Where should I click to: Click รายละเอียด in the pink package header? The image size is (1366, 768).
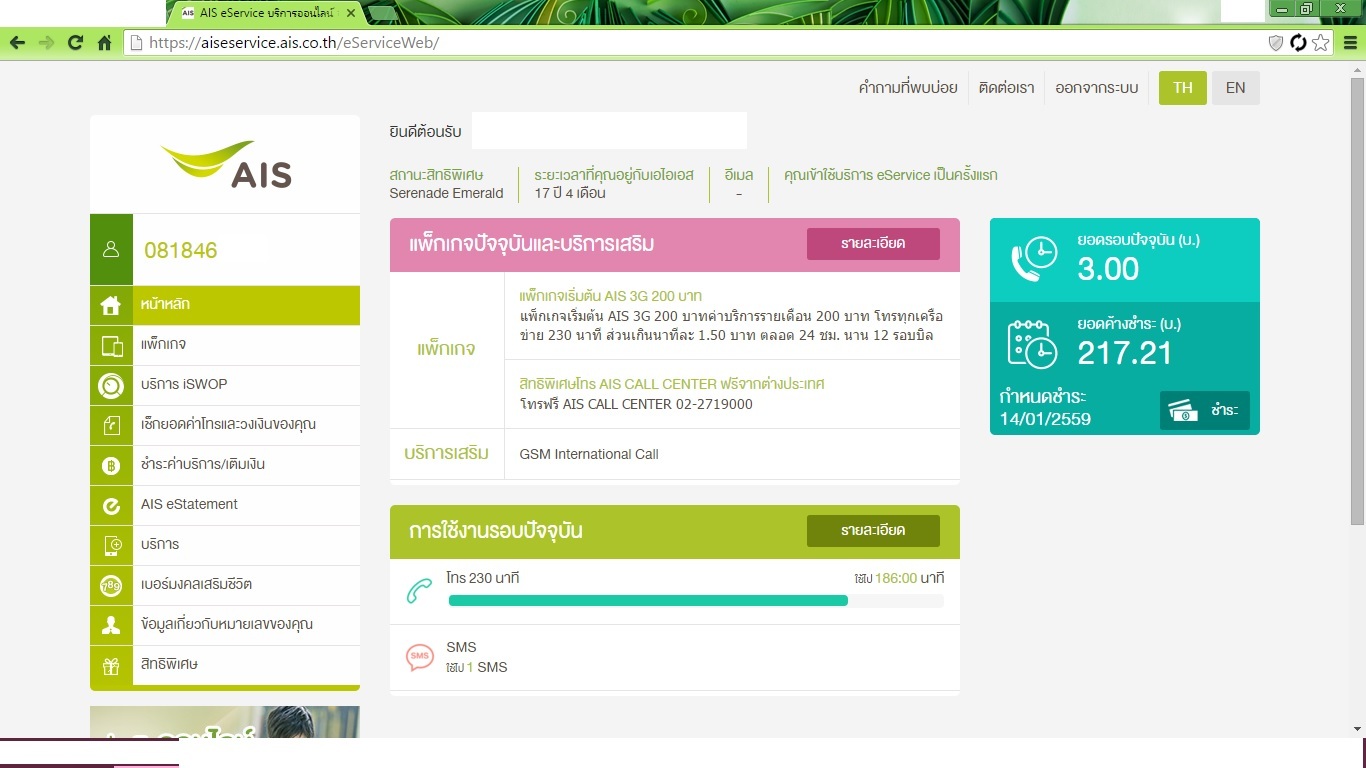click(873, 244)
